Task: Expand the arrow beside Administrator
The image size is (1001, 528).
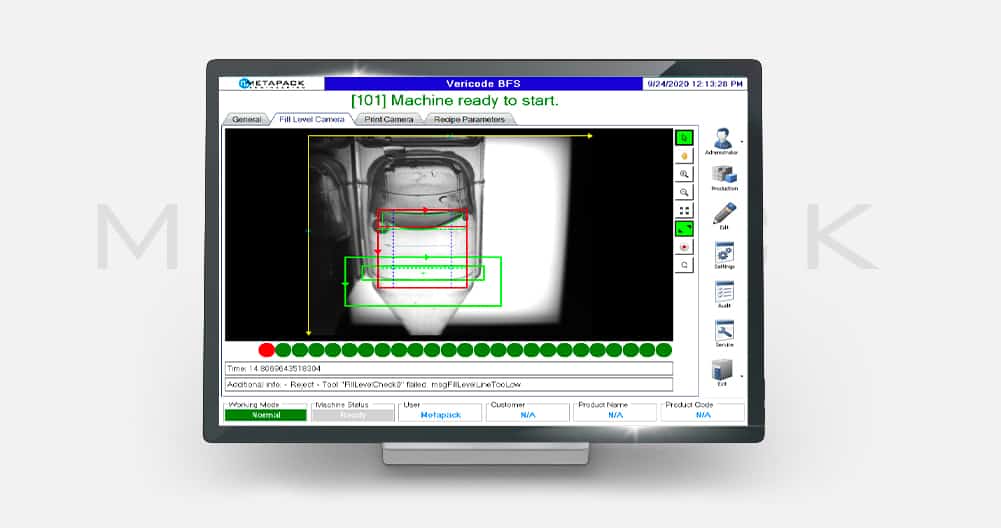Action: tap(742, 142)
